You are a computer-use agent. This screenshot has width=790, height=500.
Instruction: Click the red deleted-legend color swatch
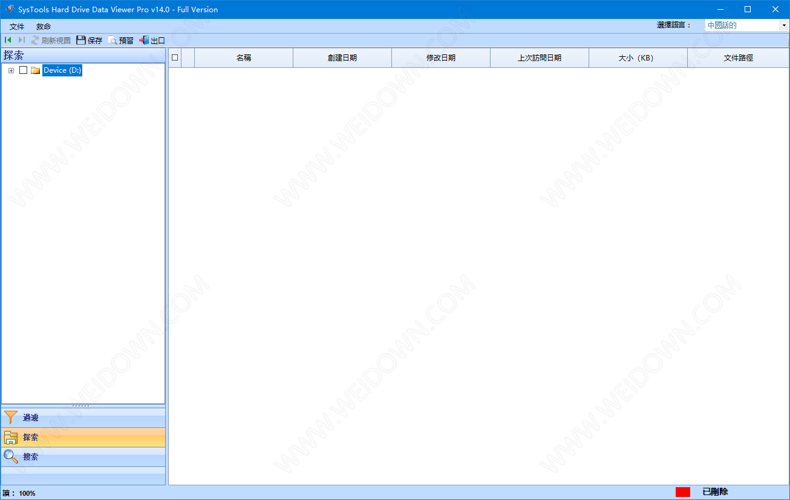683,492
